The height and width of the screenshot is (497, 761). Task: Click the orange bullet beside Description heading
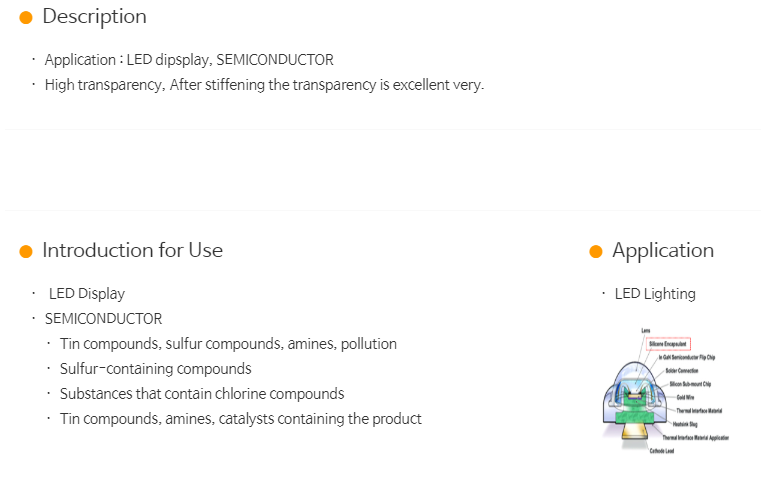pos(26,18)
